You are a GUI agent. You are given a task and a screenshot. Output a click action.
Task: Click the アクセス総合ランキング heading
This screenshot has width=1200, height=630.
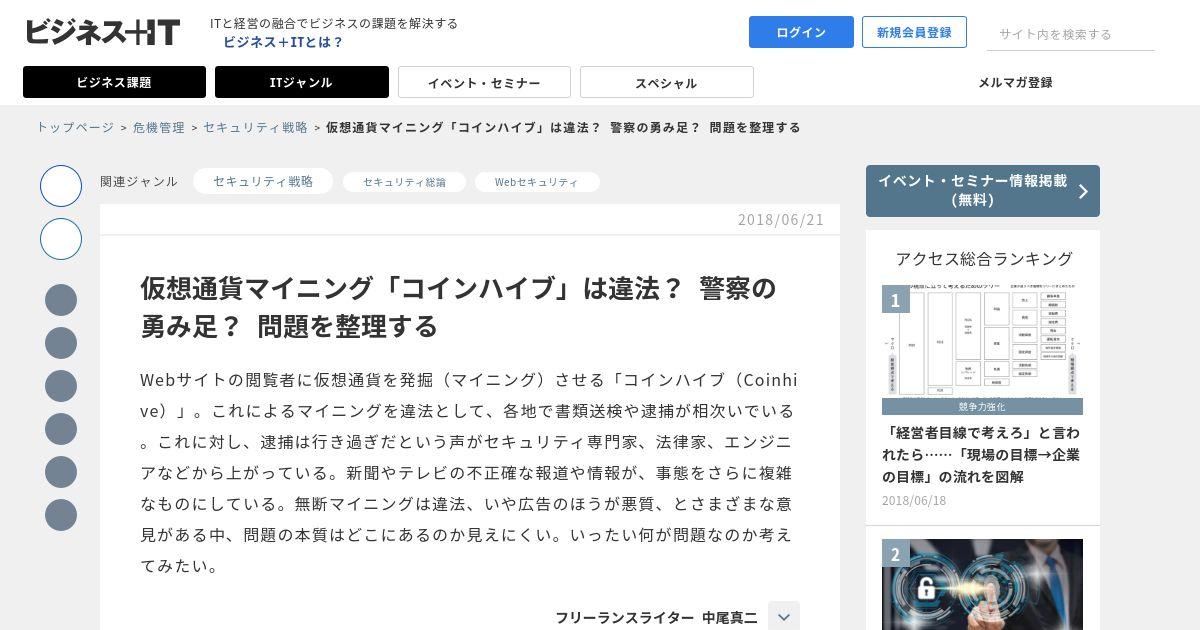click(x=984, y=258)
